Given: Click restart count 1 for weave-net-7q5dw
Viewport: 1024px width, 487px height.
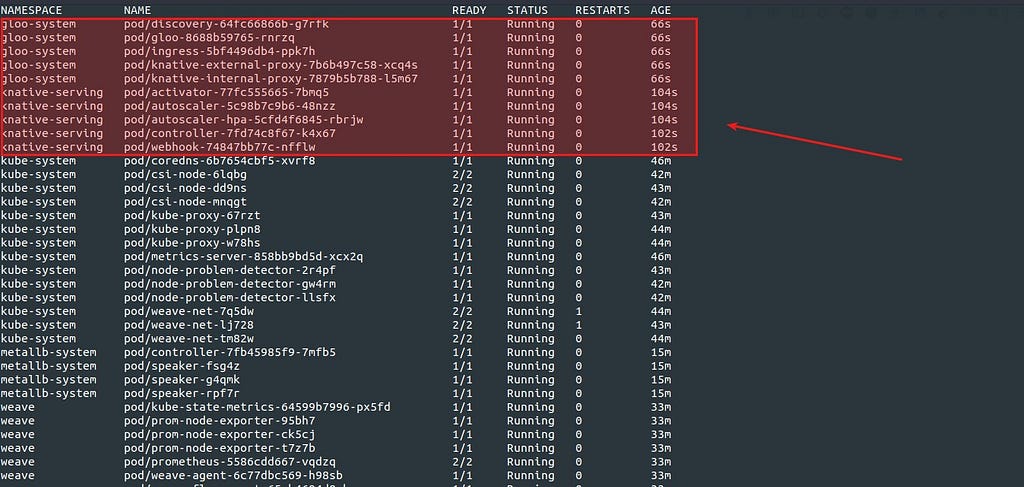Looking at the screenshot, I should coord(578,312).
